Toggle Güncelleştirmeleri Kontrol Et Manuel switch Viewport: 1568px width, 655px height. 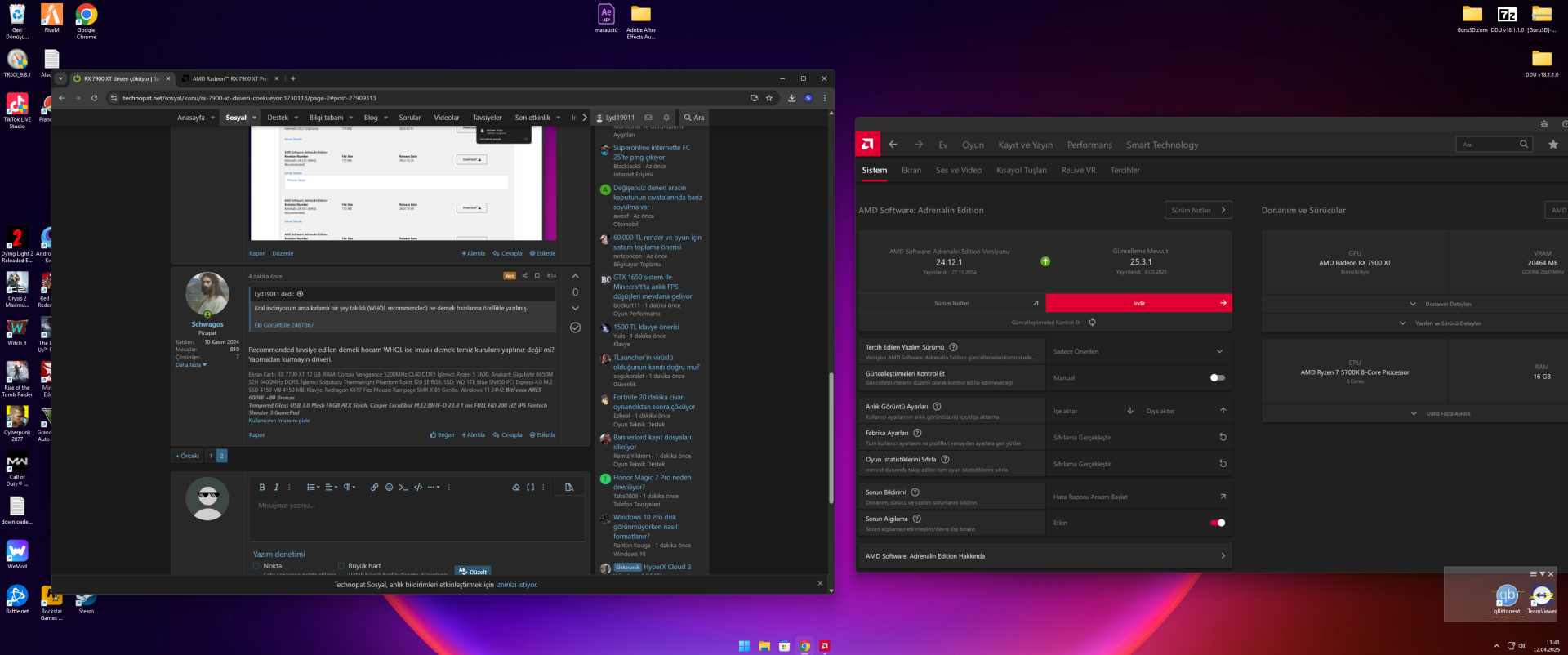coord(1218,377)
